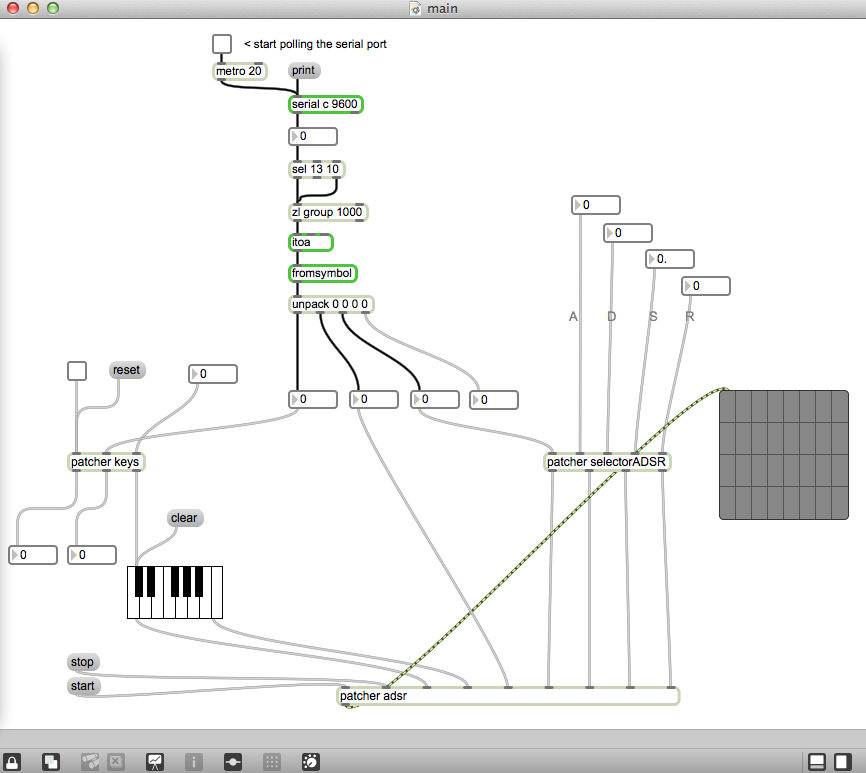Click the dial icon in bottom toolbar
Image resolution: width=866 pixels, height=773 pixels.
[x=310, y=762]
